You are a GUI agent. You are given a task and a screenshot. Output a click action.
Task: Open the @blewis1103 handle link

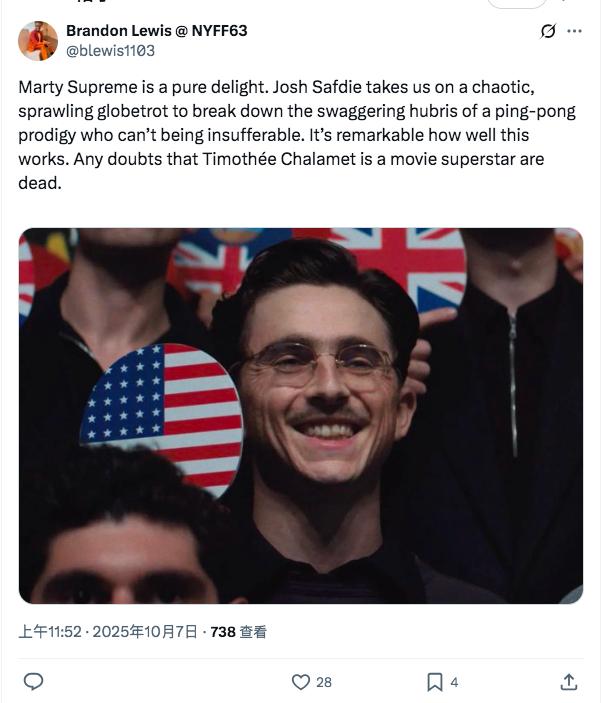click(110, 50)
